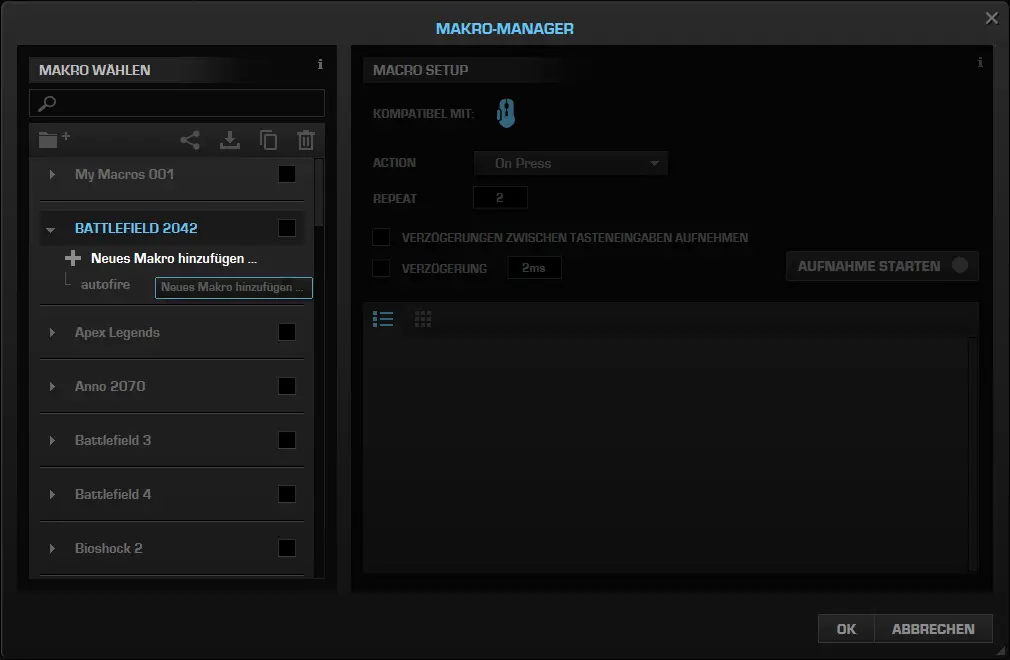1010x660 pixels.
Task: Click Neues Makro hinzufügen entry
Action: (x=174, y=258)
